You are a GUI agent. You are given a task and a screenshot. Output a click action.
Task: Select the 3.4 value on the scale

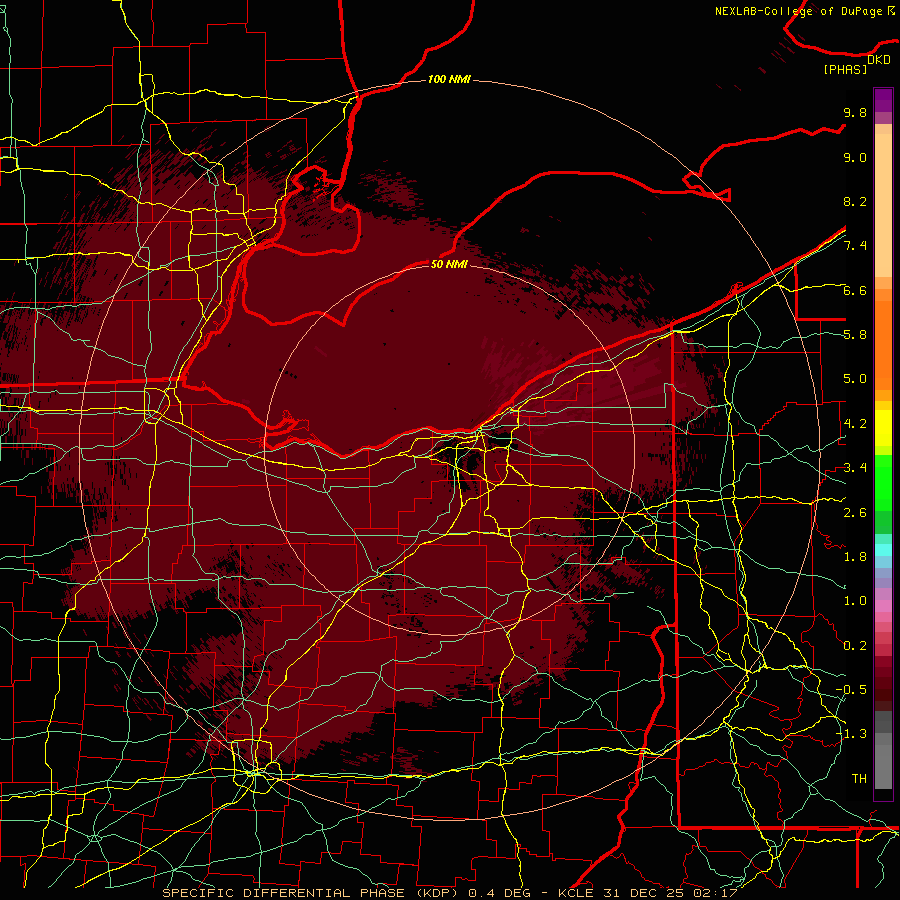tap(855, 468)
